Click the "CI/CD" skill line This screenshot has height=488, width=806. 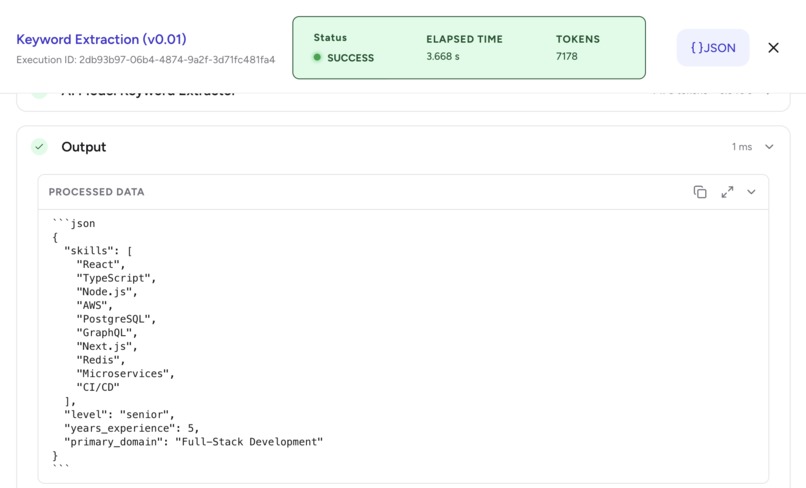(x=98, y=387)
